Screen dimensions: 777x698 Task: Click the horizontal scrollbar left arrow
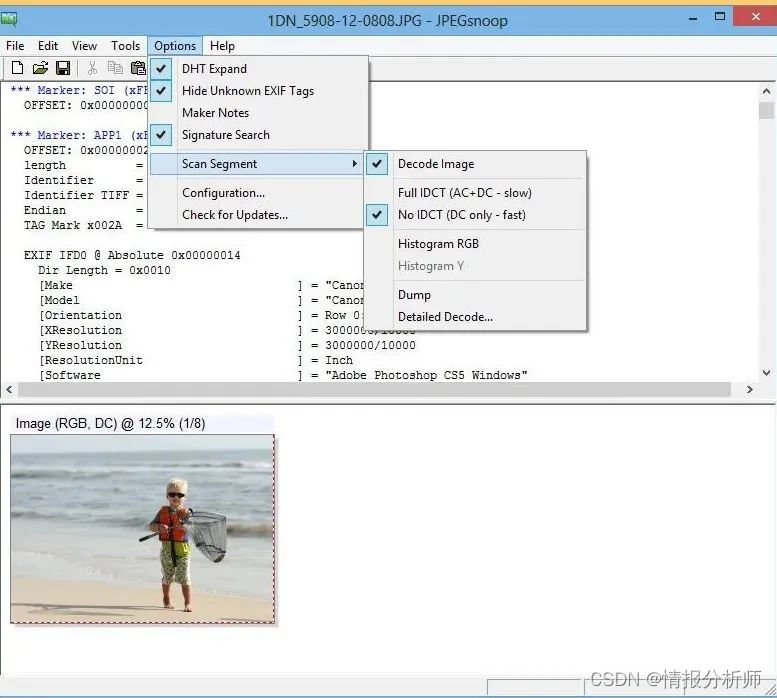tap(9, 389)
